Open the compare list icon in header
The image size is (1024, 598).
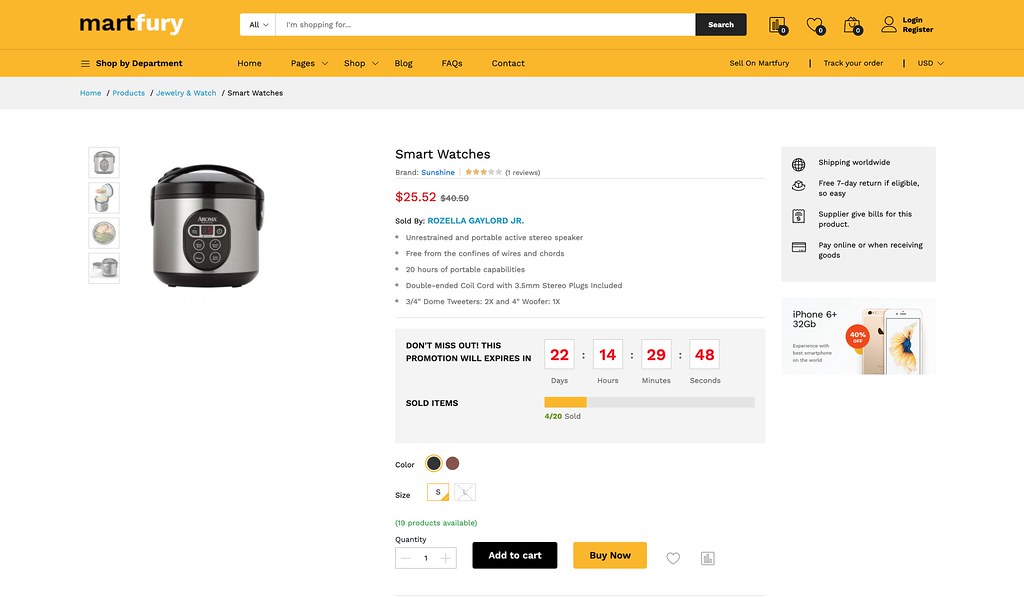(x=777, y=25)
